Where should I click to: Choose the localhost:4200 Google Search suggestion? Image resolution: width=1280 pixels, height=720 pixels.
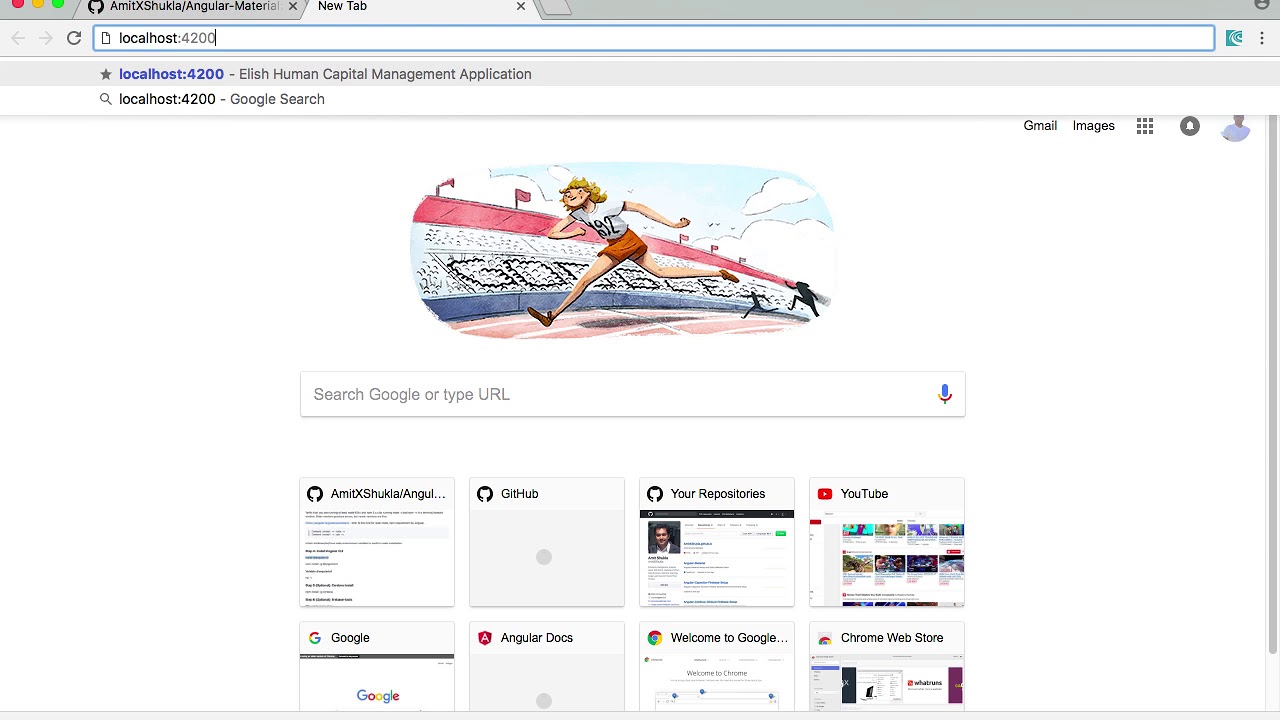[x=640, y=99]
